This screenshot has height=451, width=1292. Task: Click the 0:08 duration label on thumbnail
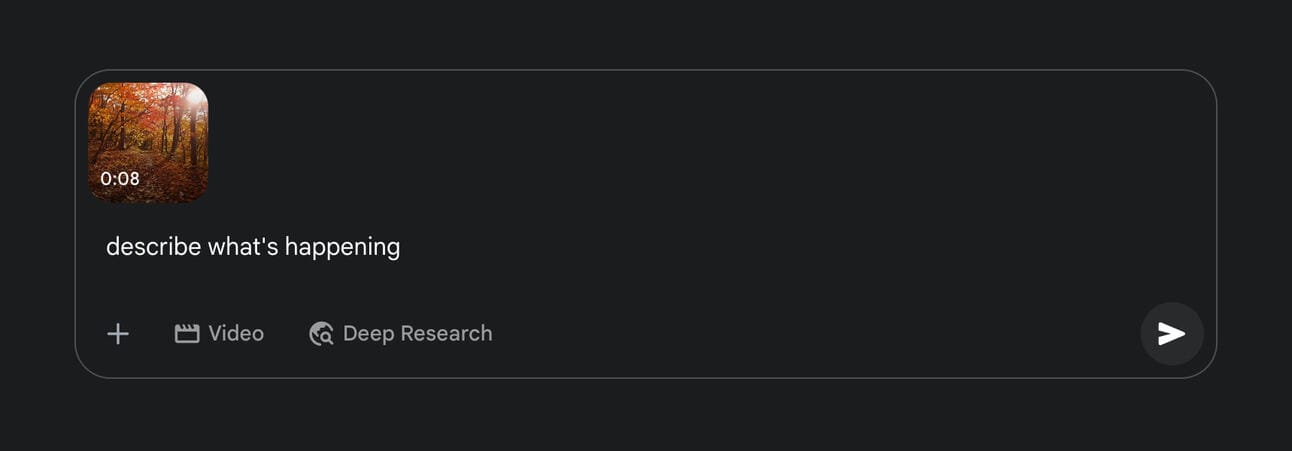click(120, 179)
